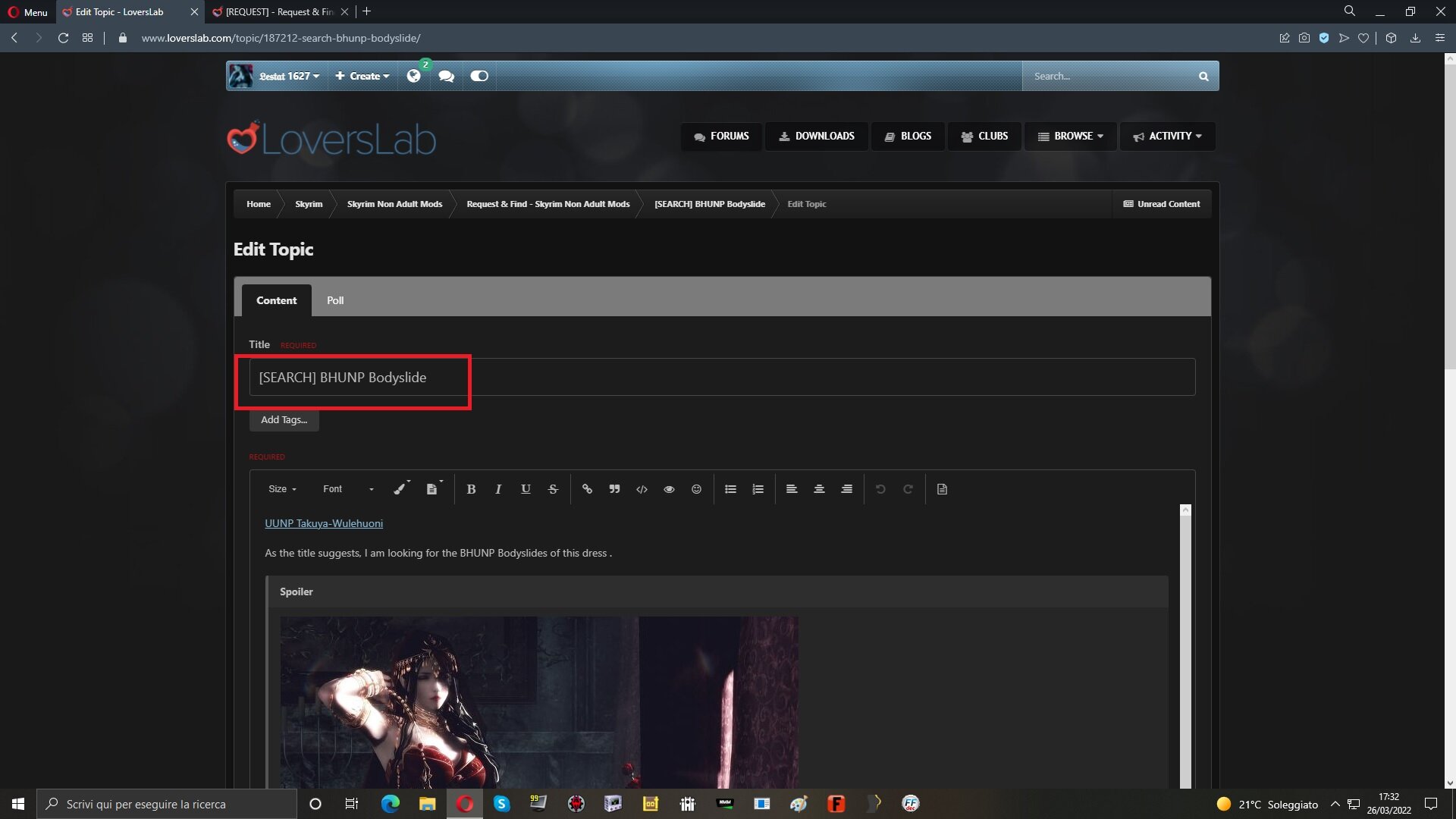This screenshot has width=1456, height=819.
Task: Open the Downloads section
Action: (816, 136)
